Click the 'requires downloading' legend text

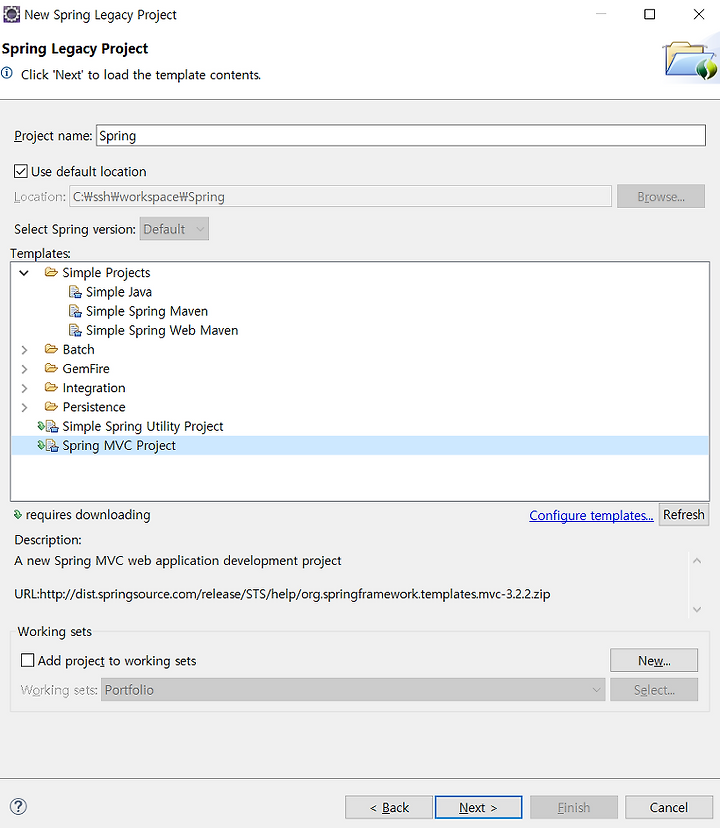coord(88,514)
